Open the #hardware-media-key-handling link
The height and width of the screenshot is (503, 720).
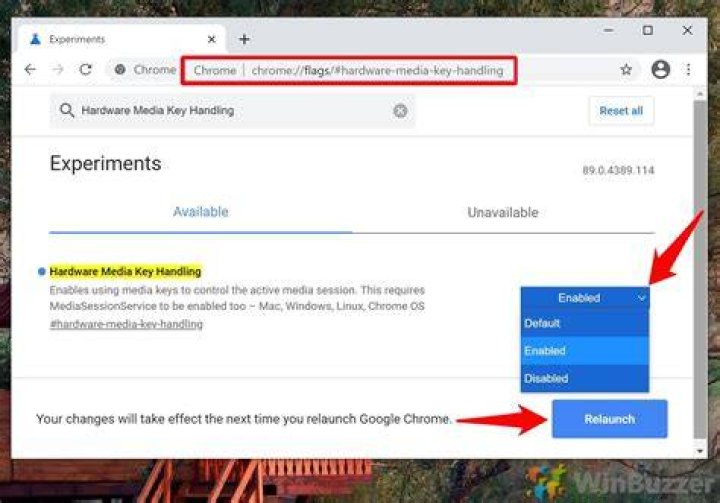126,324
